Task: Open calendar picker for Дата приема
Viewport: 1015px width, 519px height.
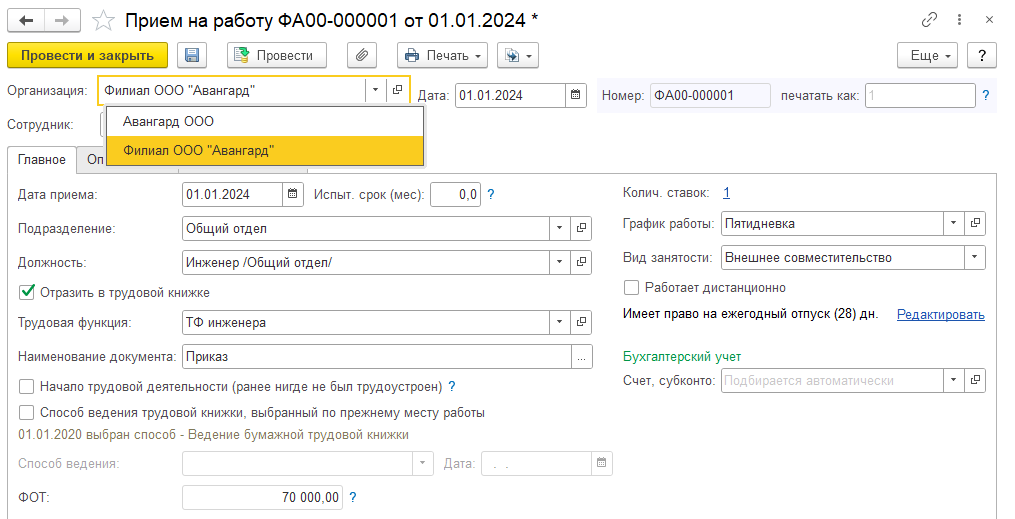Action: tap(293, 194)
